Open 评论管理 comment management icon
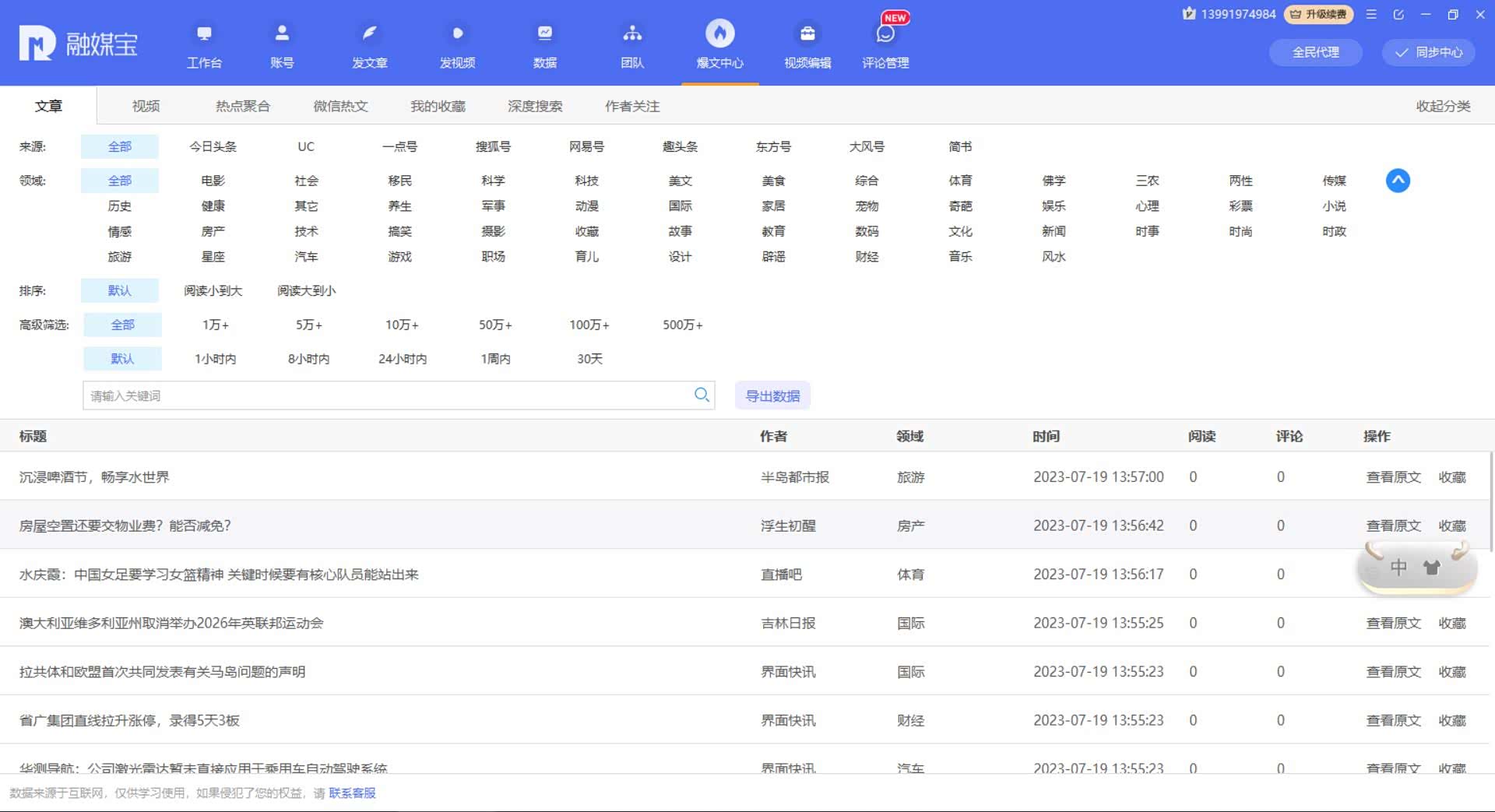Screen dimensions: 1495x812 (x=885, y=34)
